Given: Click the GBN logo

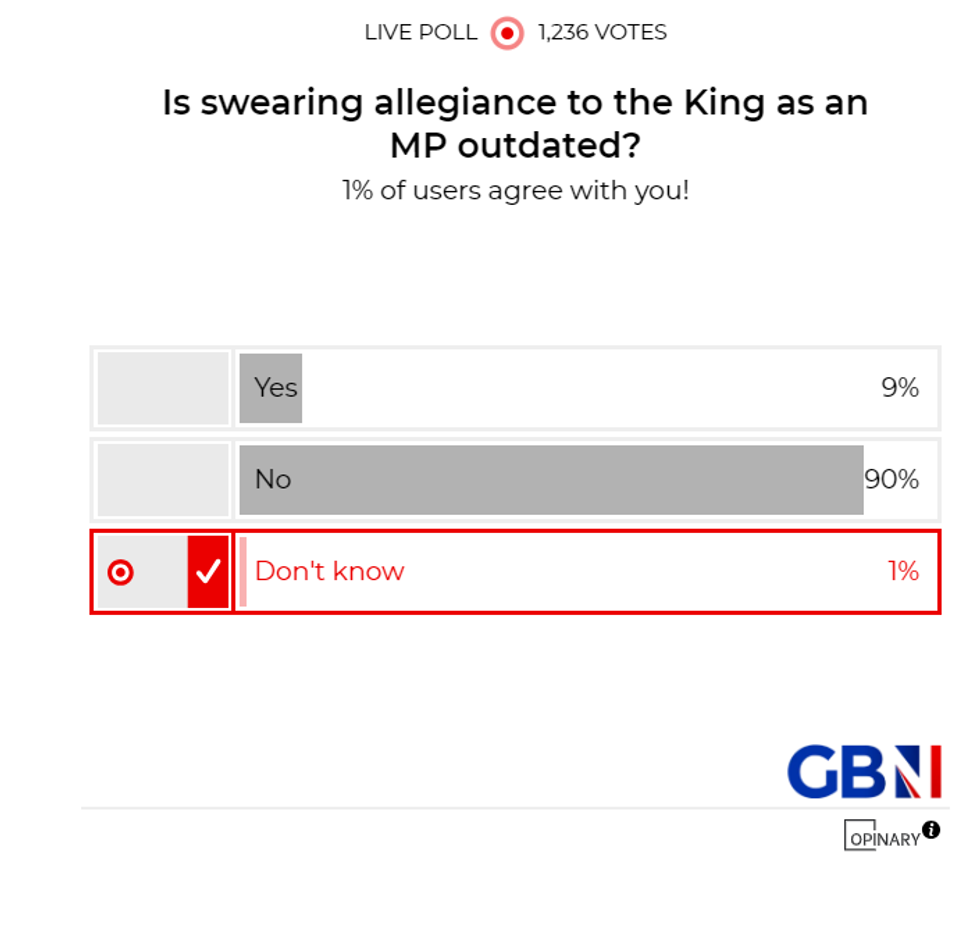Looking at the screenshot, I should pyautogui.click(x=864, y=772).
